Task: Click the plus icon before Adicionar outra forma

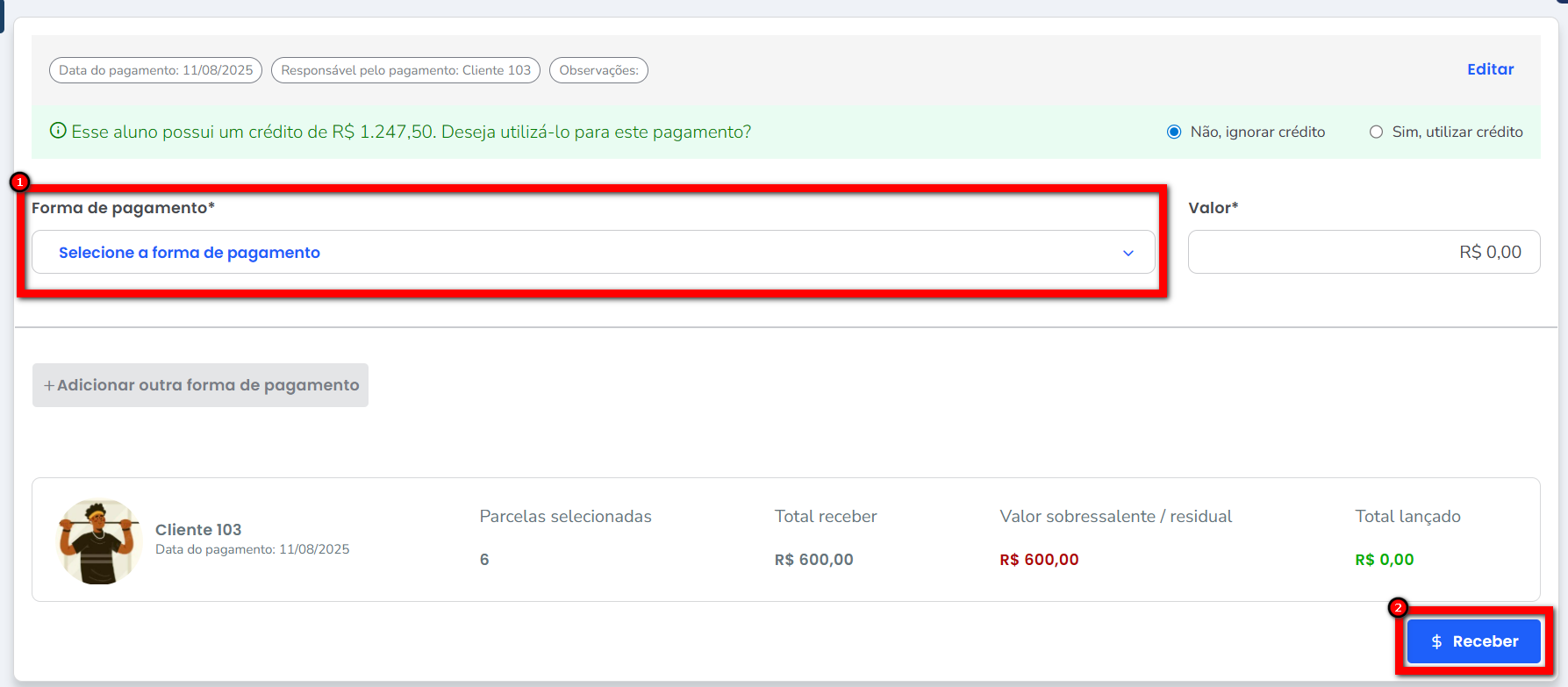Action: tap(49, 385)
